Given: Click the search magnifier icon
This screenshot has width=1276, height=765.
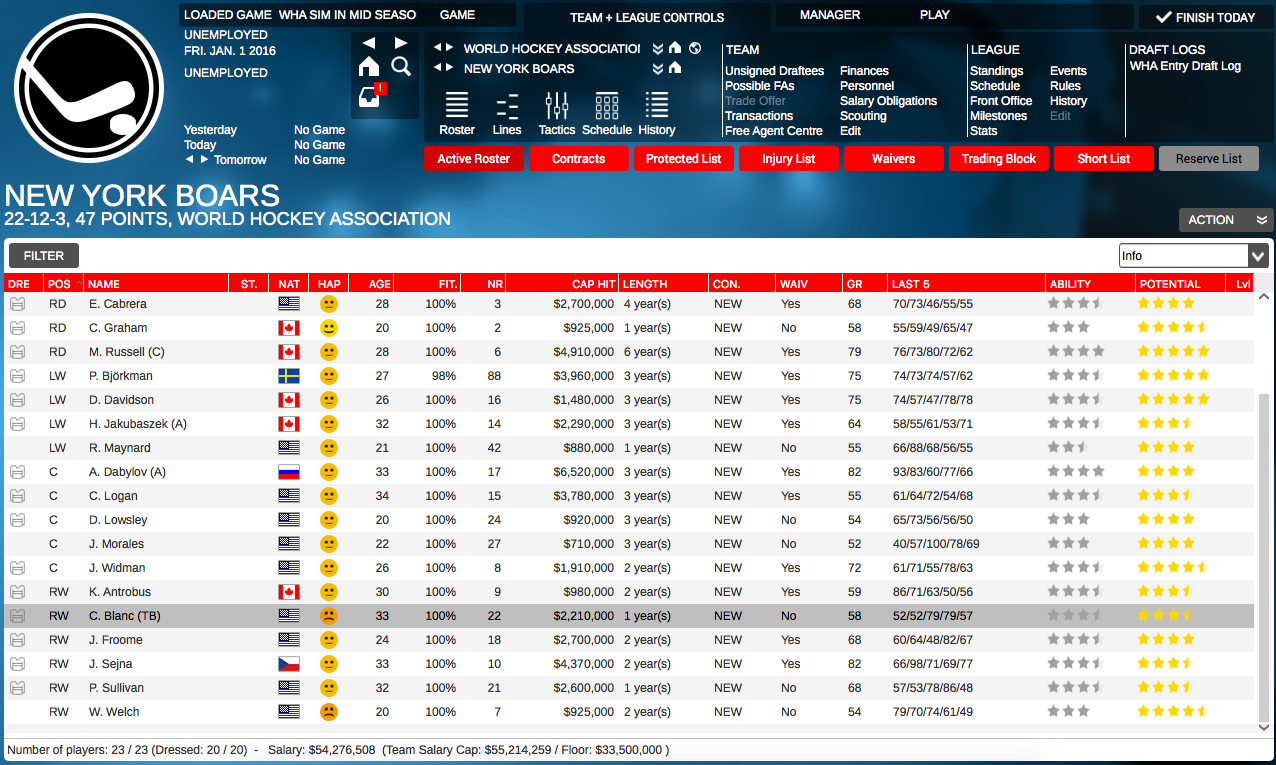Looking at the screenshot, I should pyautogui.click(x=400, y=64).
